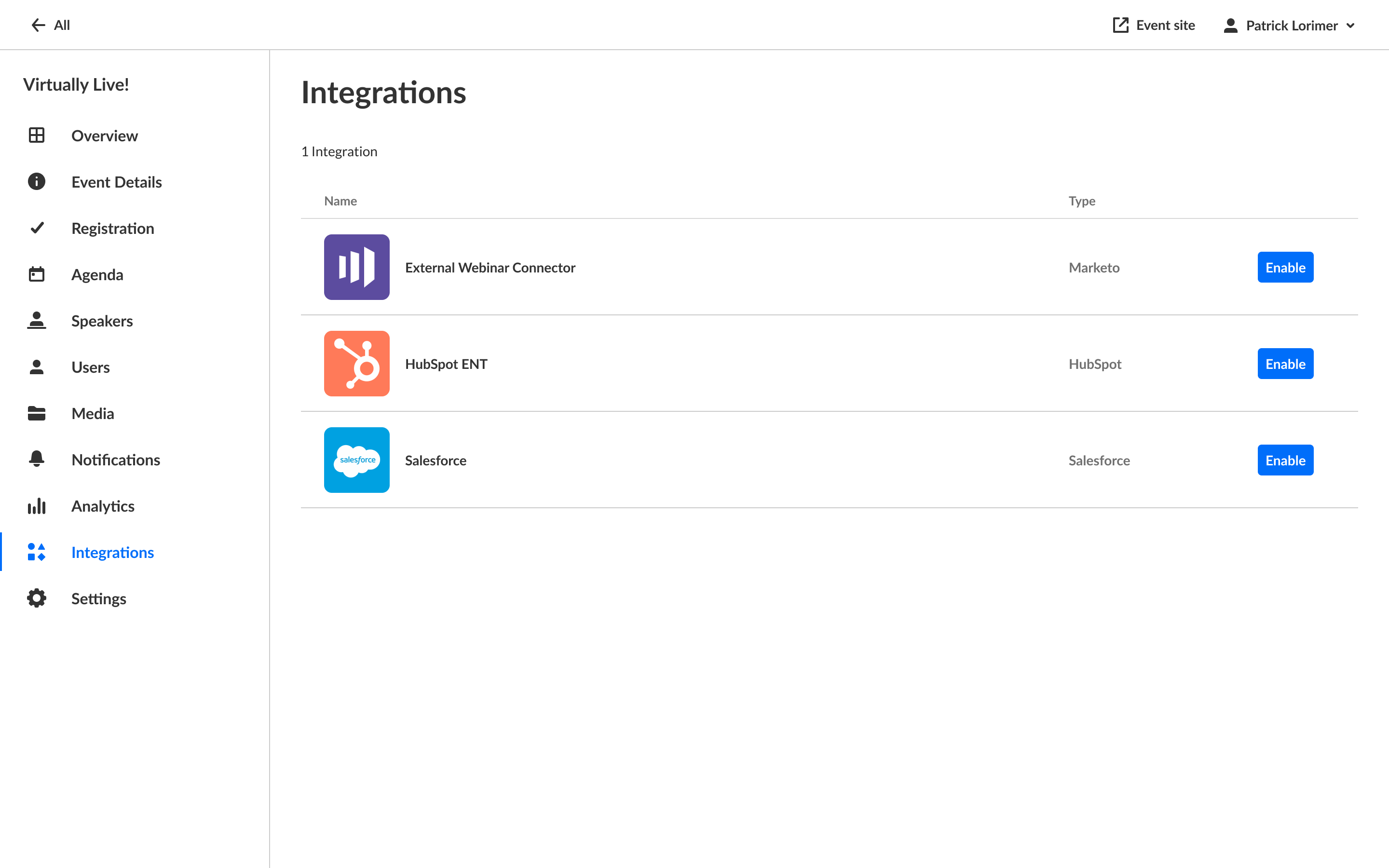Viewport: 1389px width, 868px height.
Task: Click the Salesforce cloud logo thumbnail
Action: tap(356, 460)
